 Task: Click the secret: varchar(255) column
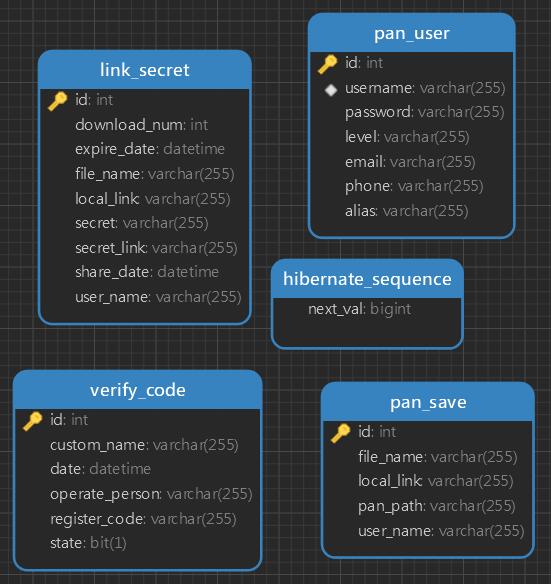pyautogui.click(x=142, y=223)
